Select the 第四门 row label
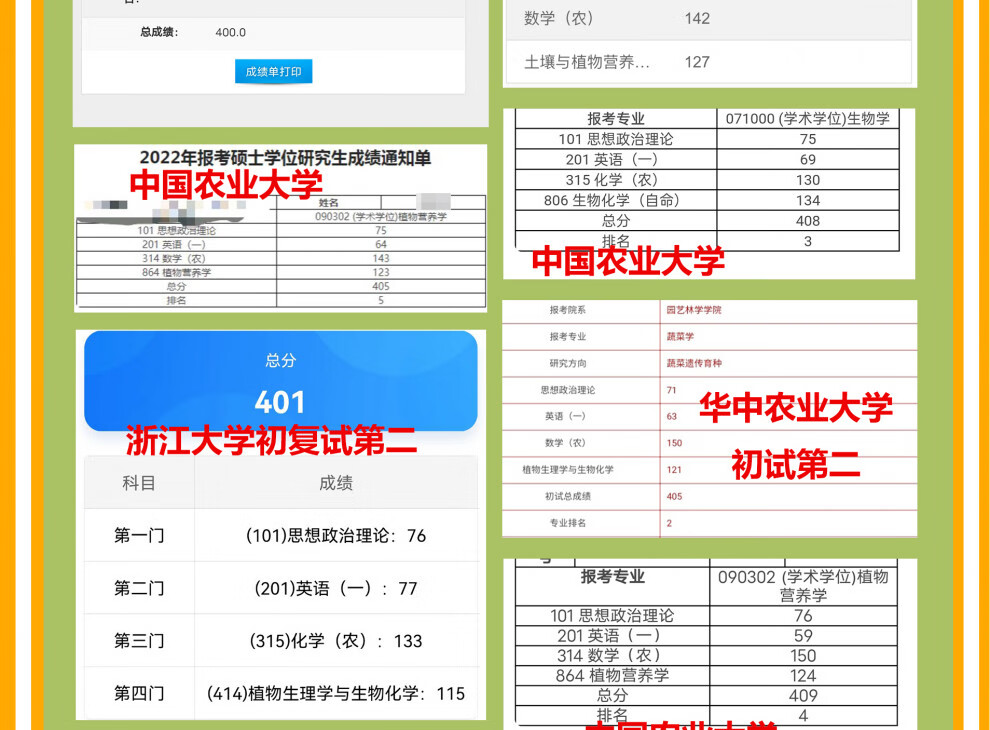 pos(139,693)
